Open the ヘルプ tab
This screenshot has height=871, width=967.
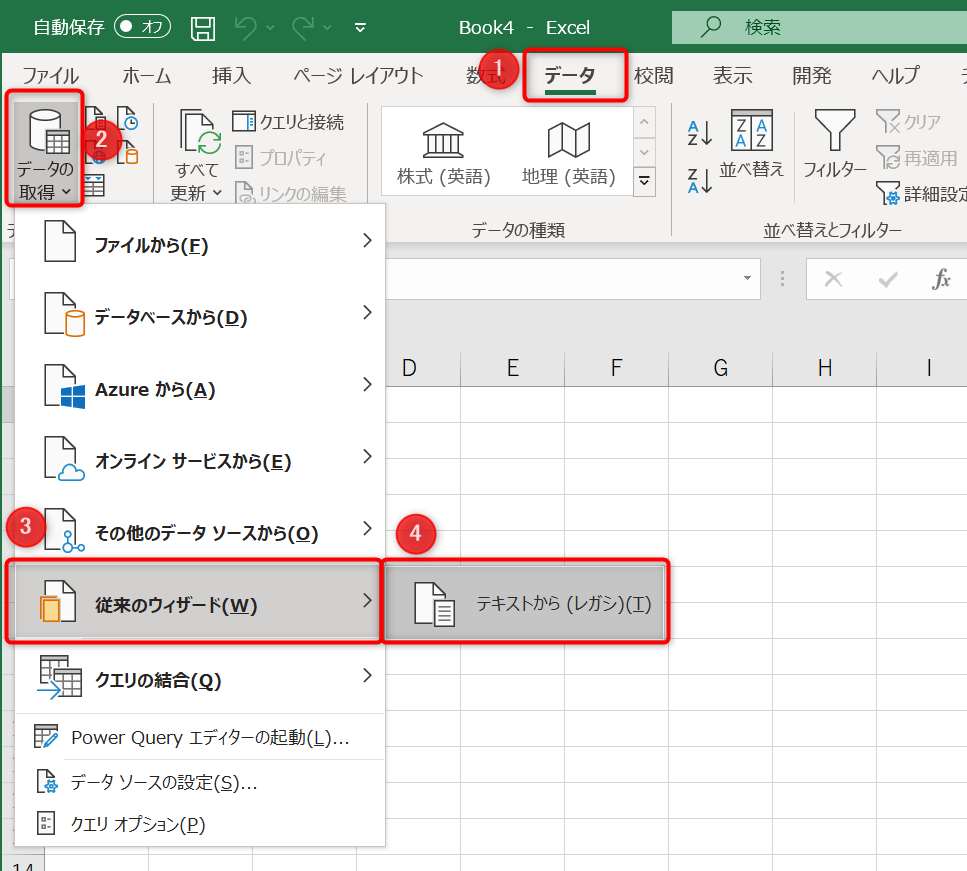(x=895, y=76)
